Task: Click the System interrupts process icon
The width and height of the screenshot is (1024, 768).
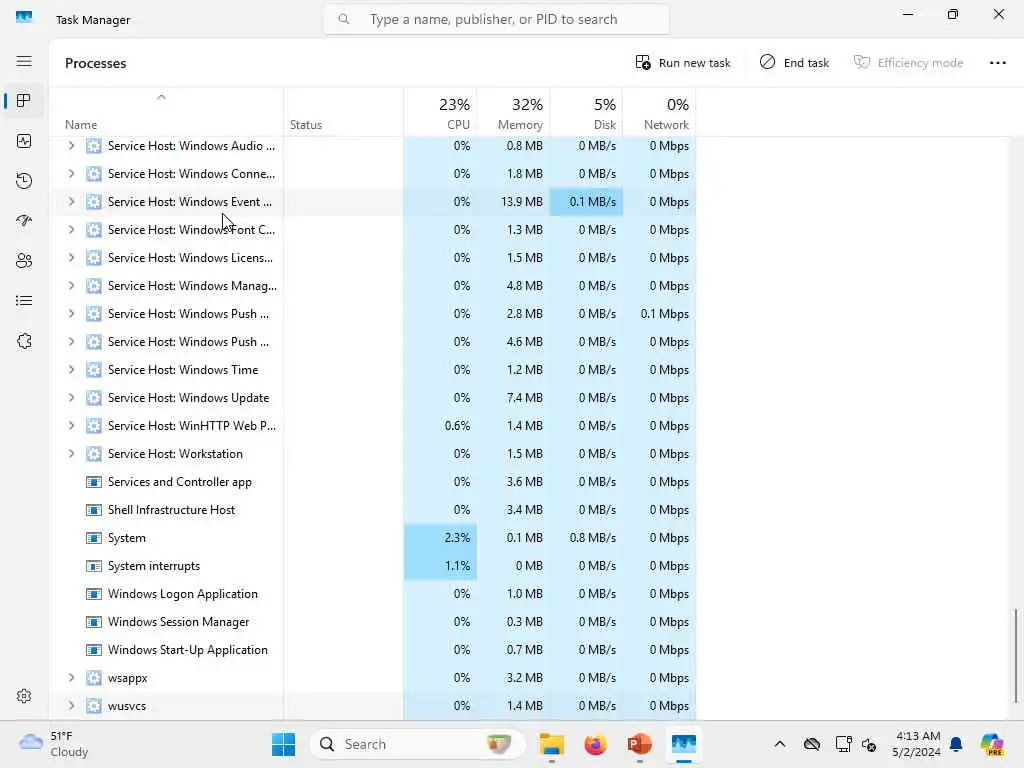Action: [94, 566]
